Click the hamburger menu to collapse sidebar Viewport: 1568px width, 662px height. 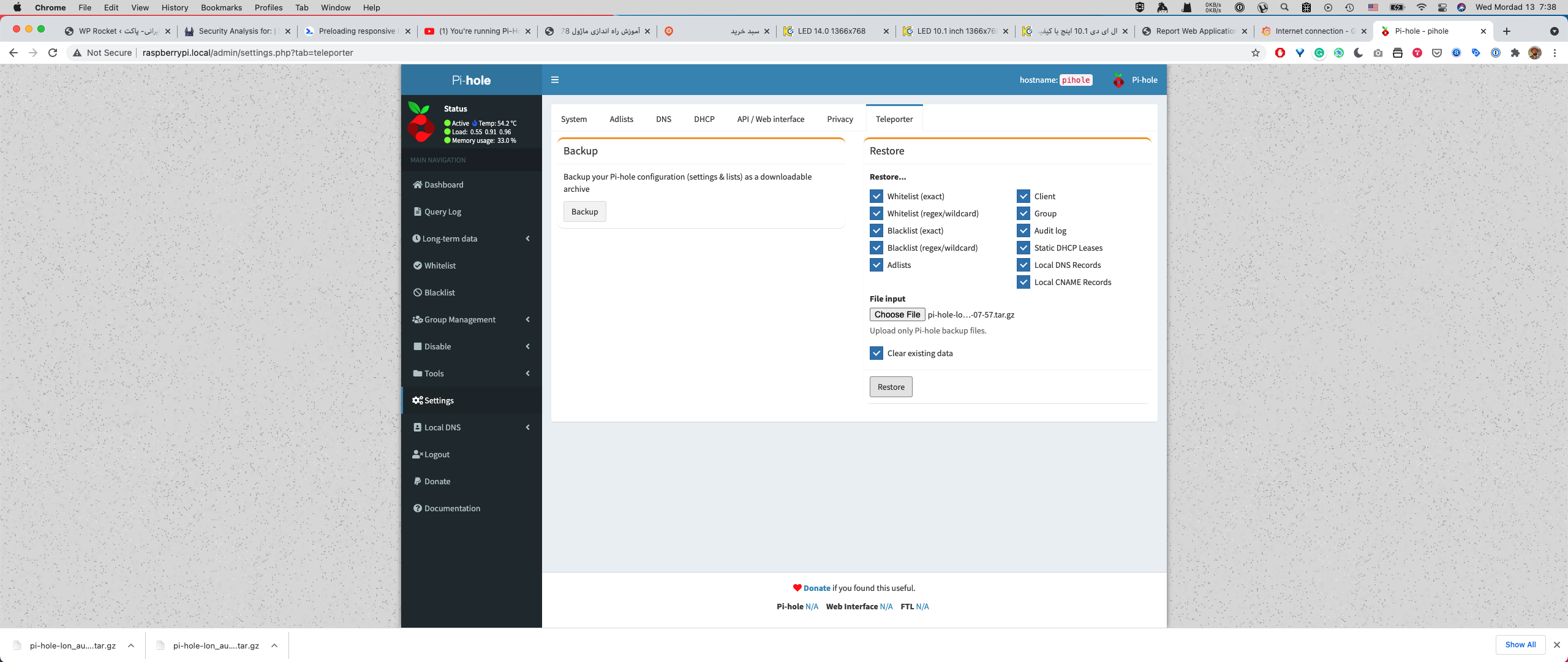coord(555,80)
